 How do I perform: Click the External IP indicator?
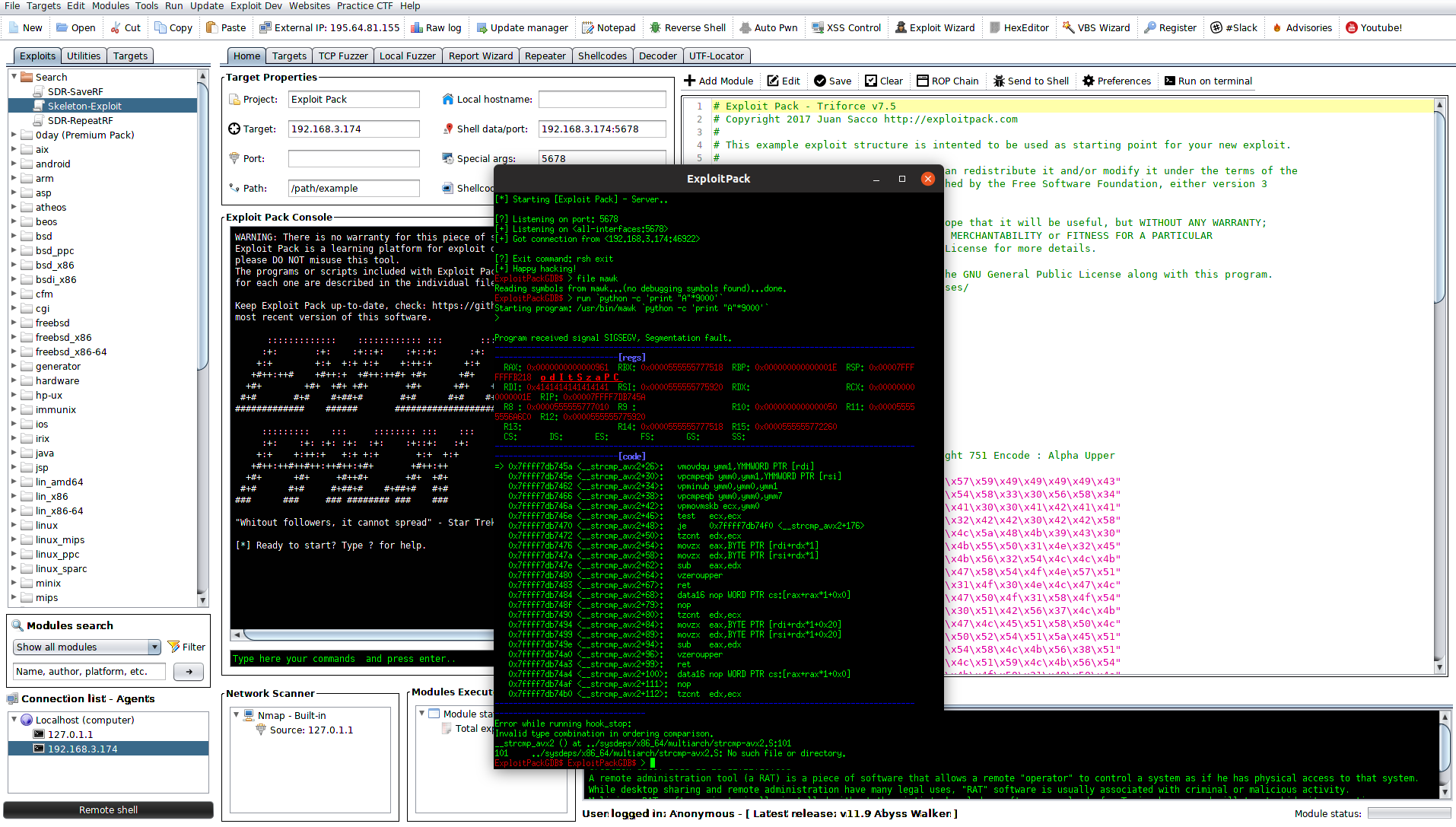(x=329, y=27)
